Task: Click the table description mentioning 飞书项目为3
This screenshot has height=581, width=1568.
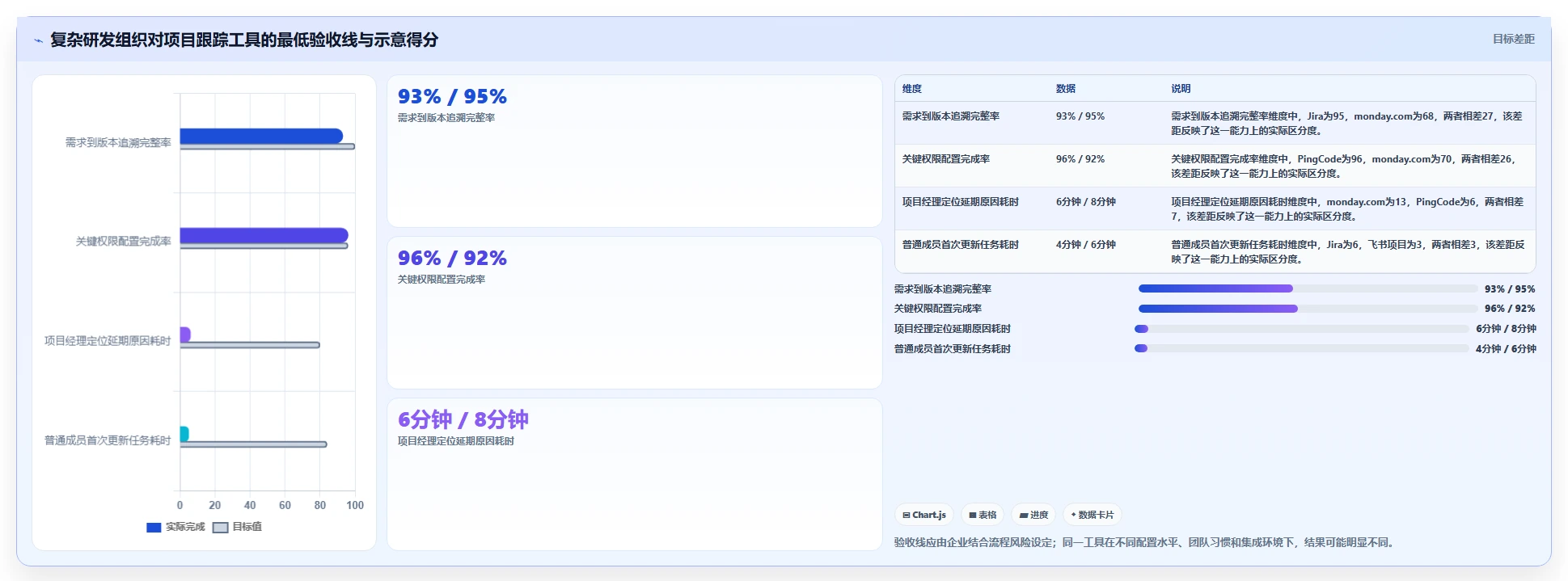Action: (x=1347, y=252)
